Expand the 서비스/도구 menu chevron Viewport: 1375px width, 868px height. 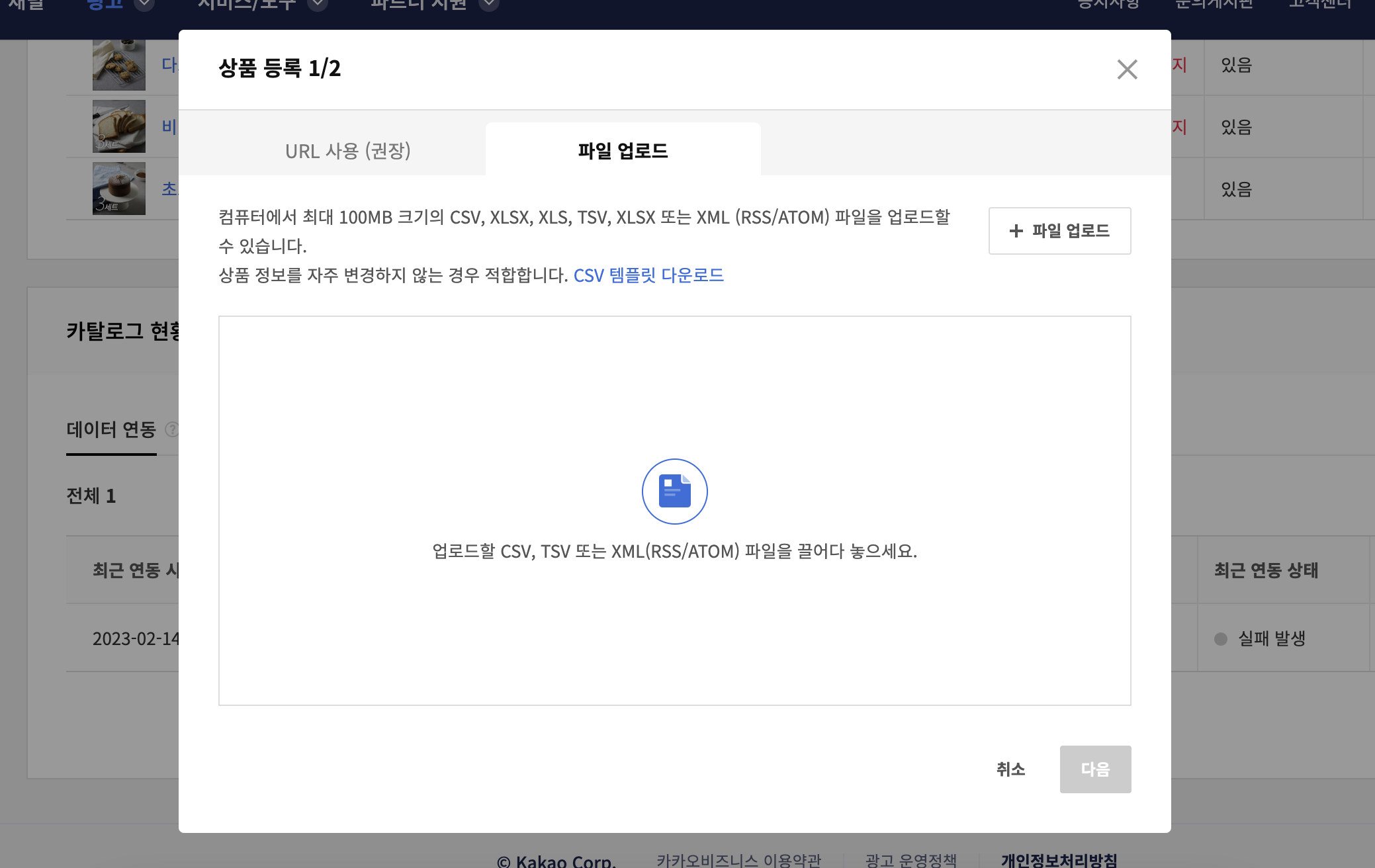[x=318, y=5]
